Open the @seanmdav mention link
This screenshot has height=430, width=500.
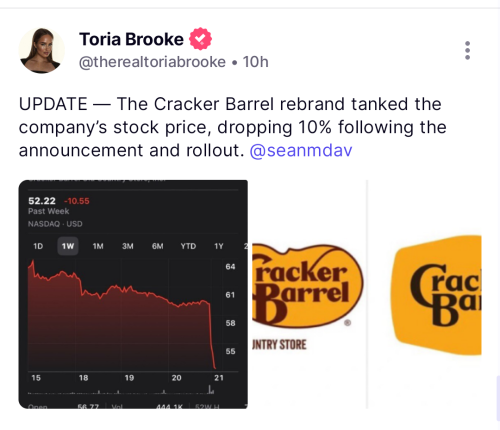(x=301, y=150)
